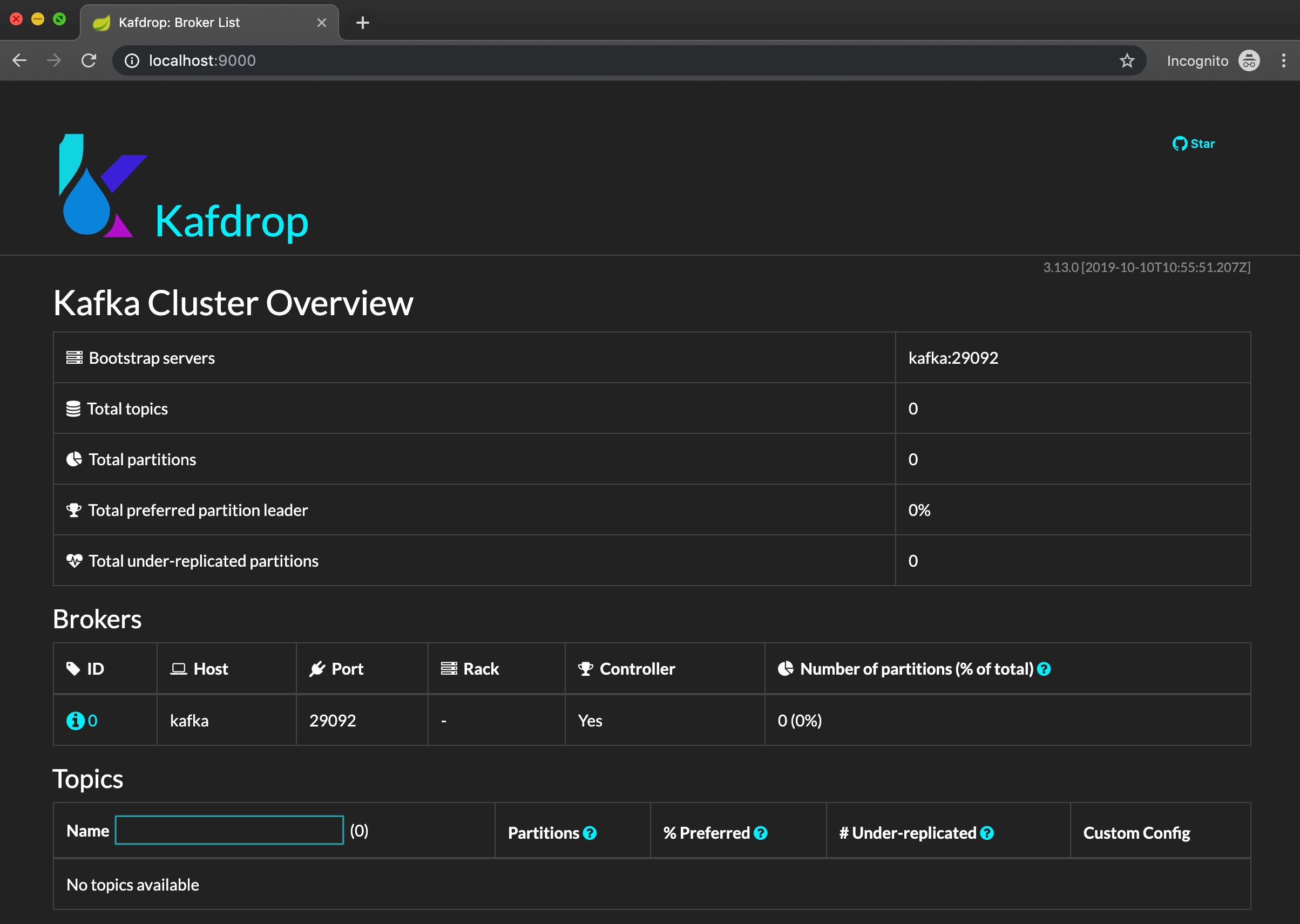Switch to the Kafdrop: Broker List tab
1300x924 pixels.
[x=179, y=23]
